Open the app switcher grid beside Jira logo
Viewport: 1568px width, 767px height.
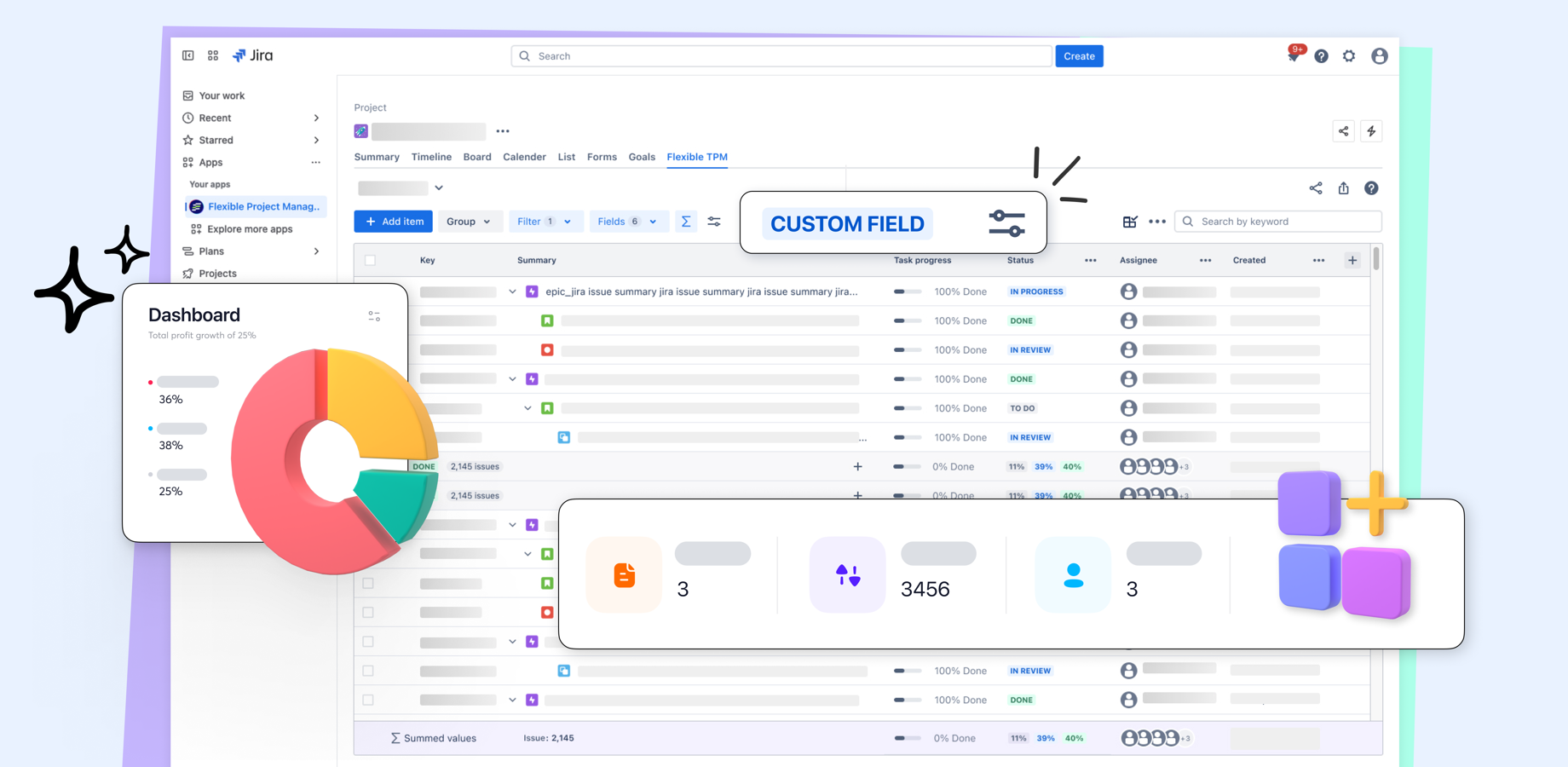tap(213, 55)
